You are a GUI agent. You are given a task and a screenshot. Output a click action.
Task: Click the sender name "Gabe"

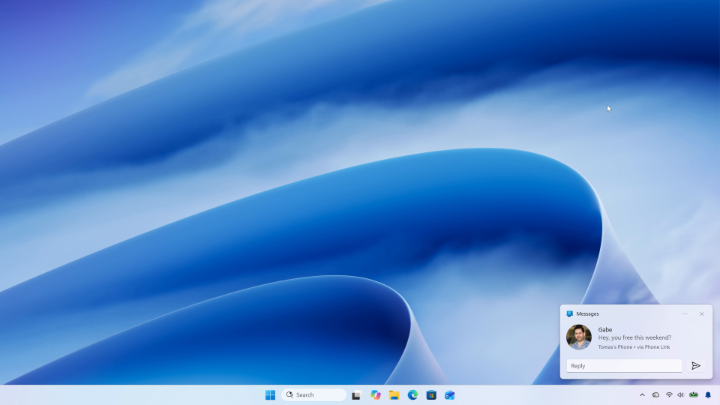point(605,330)
